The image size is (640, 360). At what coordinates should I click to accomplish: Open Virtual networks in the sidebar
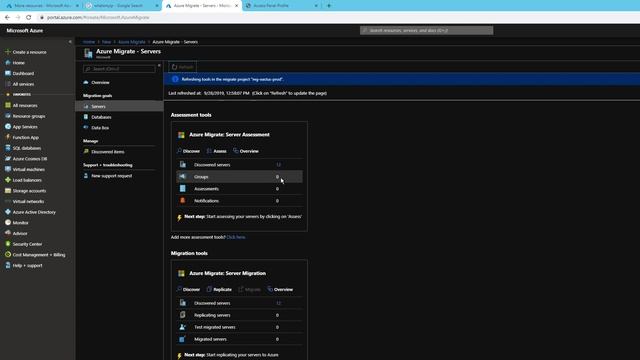[x=28, y=201]
